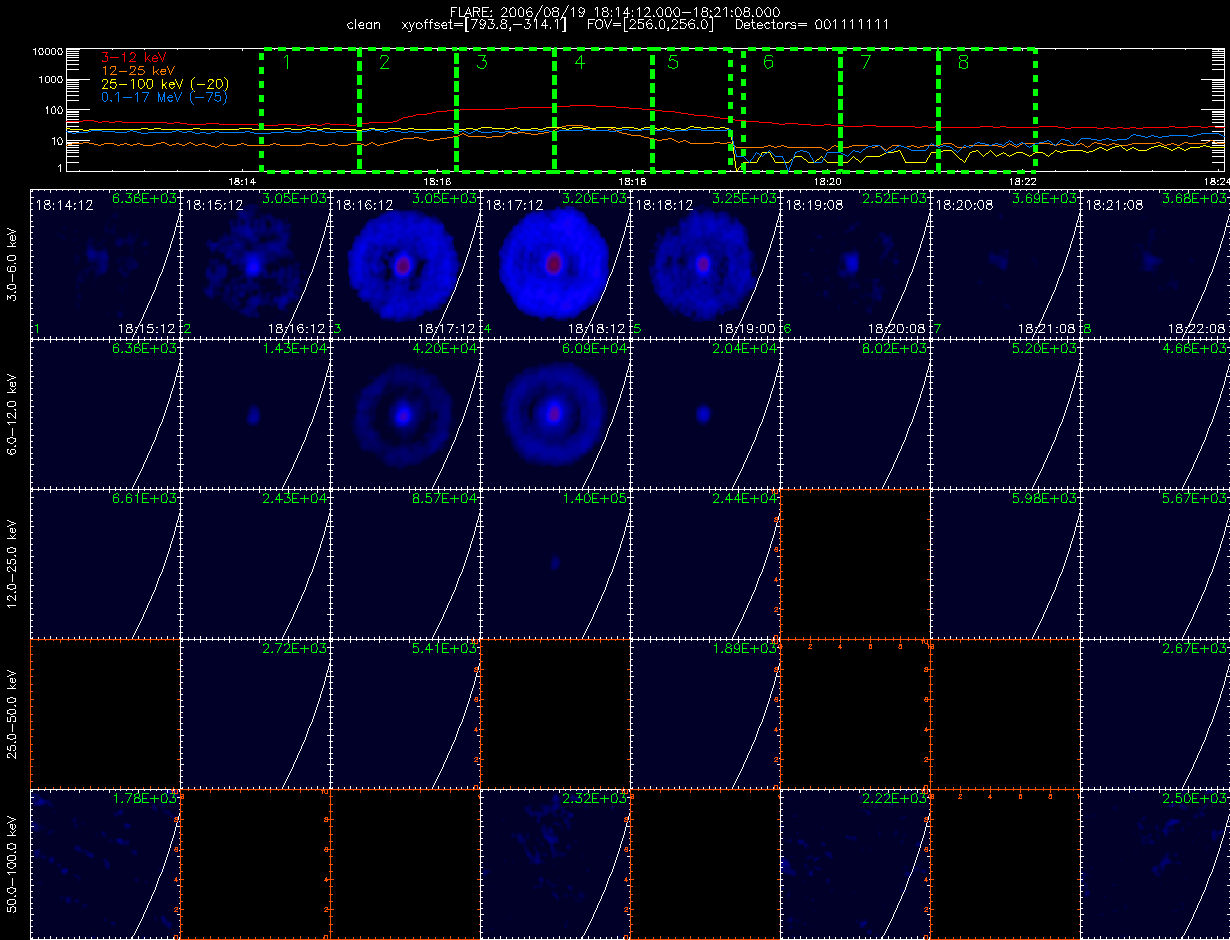Select the 3-6 keV image with peak 3.25E+03
Viewport: 1230px width, 940px height.
[705, 263]
